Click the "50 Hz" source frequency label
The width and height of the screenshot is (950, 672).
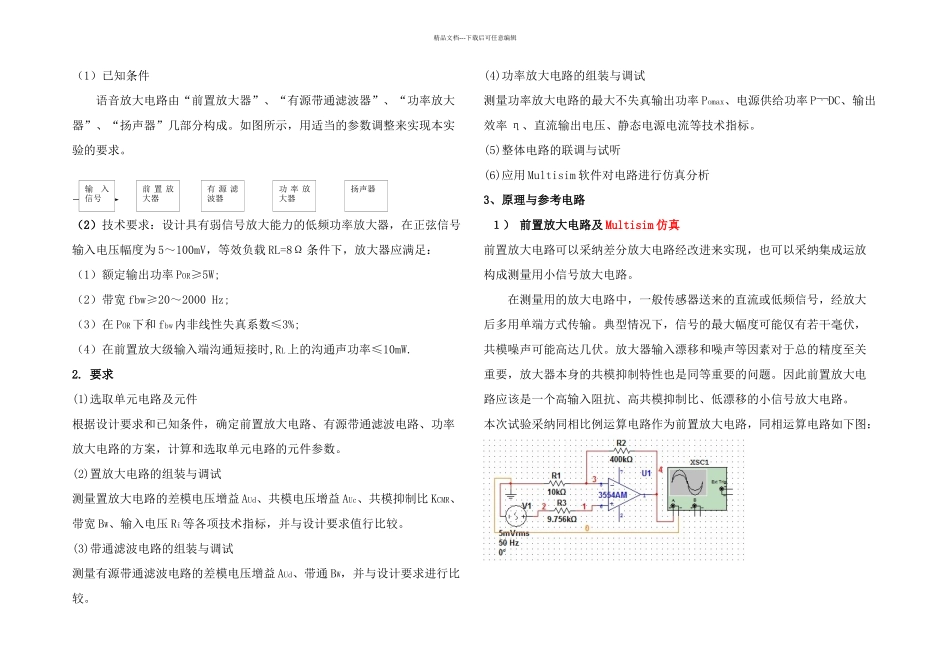pyautogui.click(x=509, y=542)
